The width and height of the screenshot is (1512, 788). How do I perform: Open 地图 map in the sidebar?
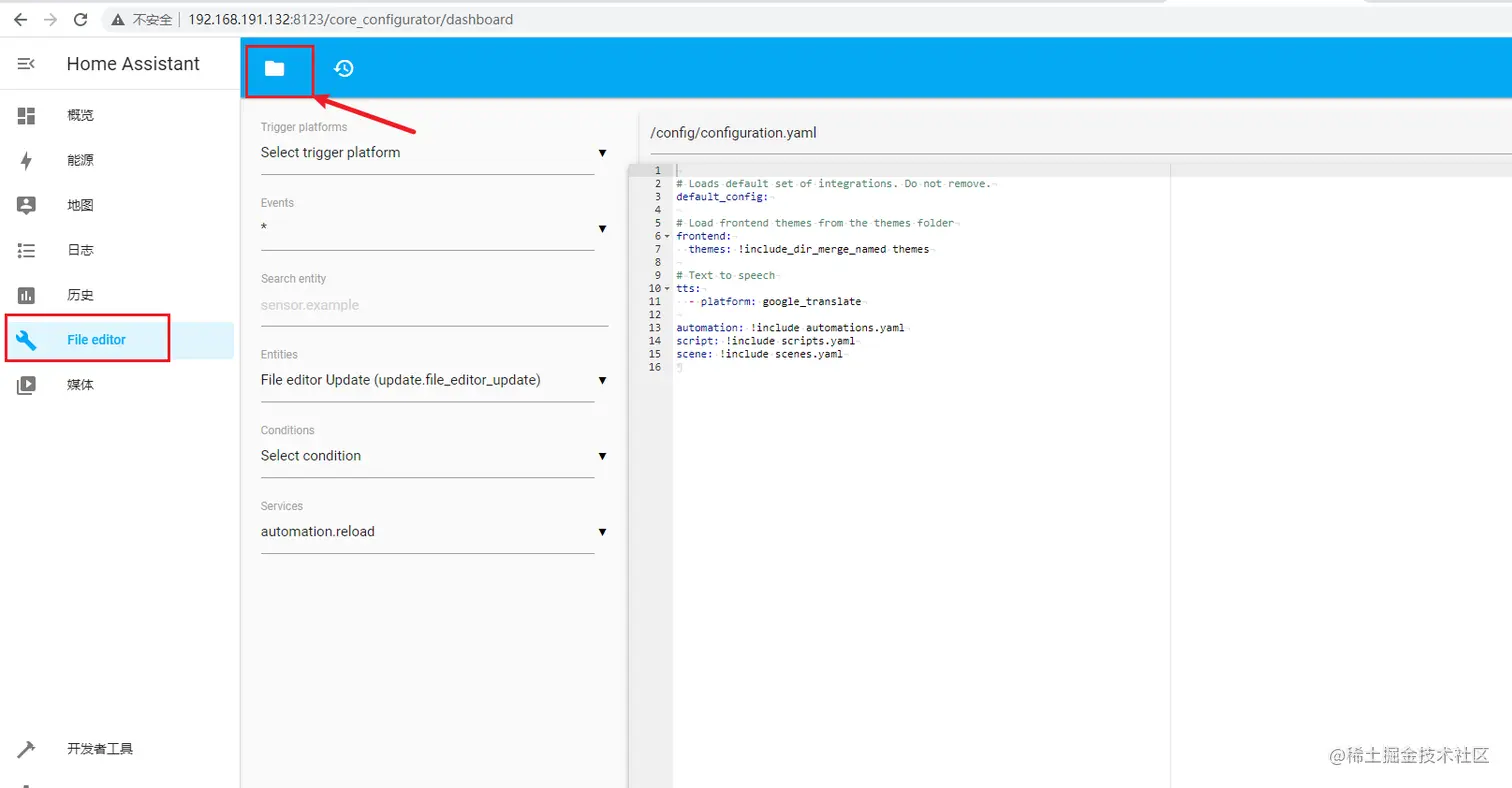[x=120, y=205]
